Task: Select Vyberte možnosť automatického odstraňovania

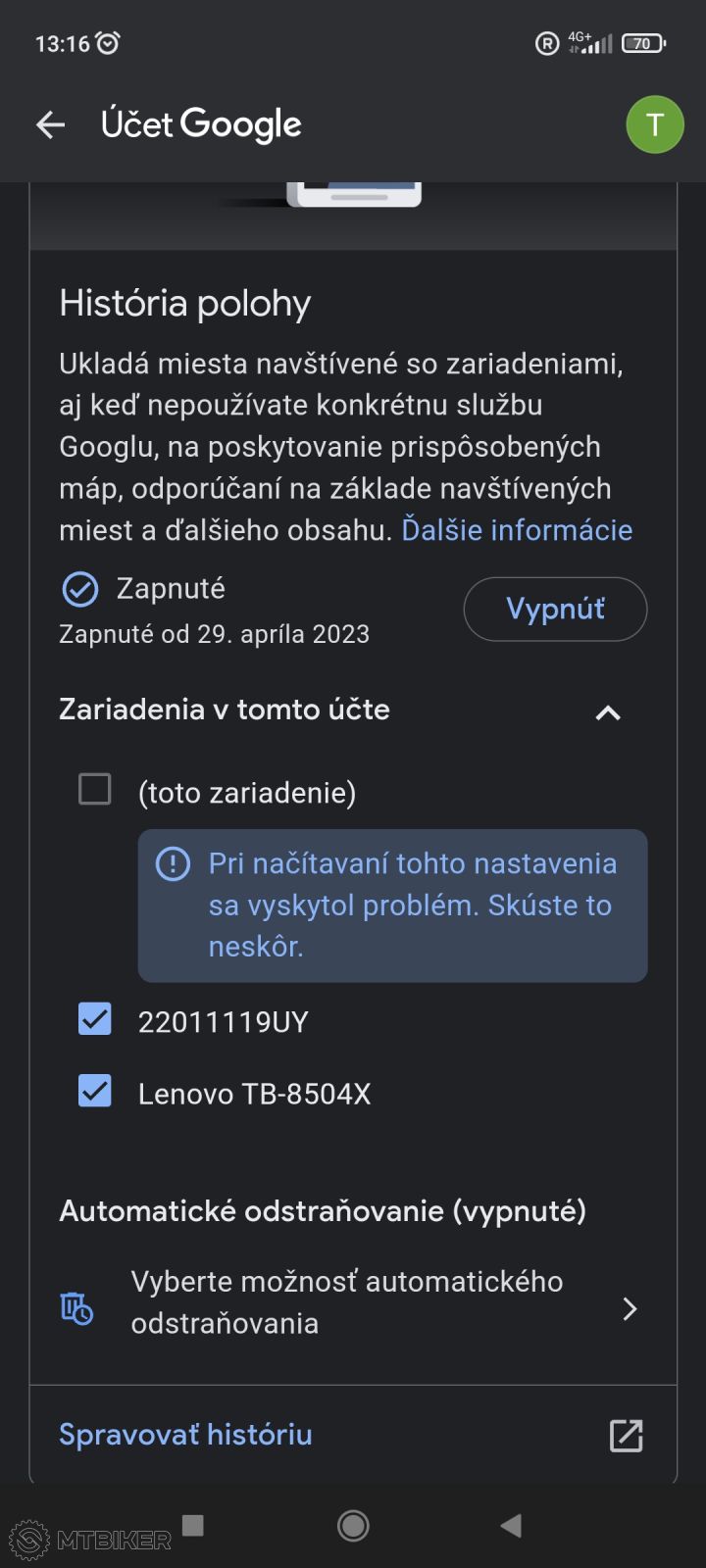Action: (347, 1302)
